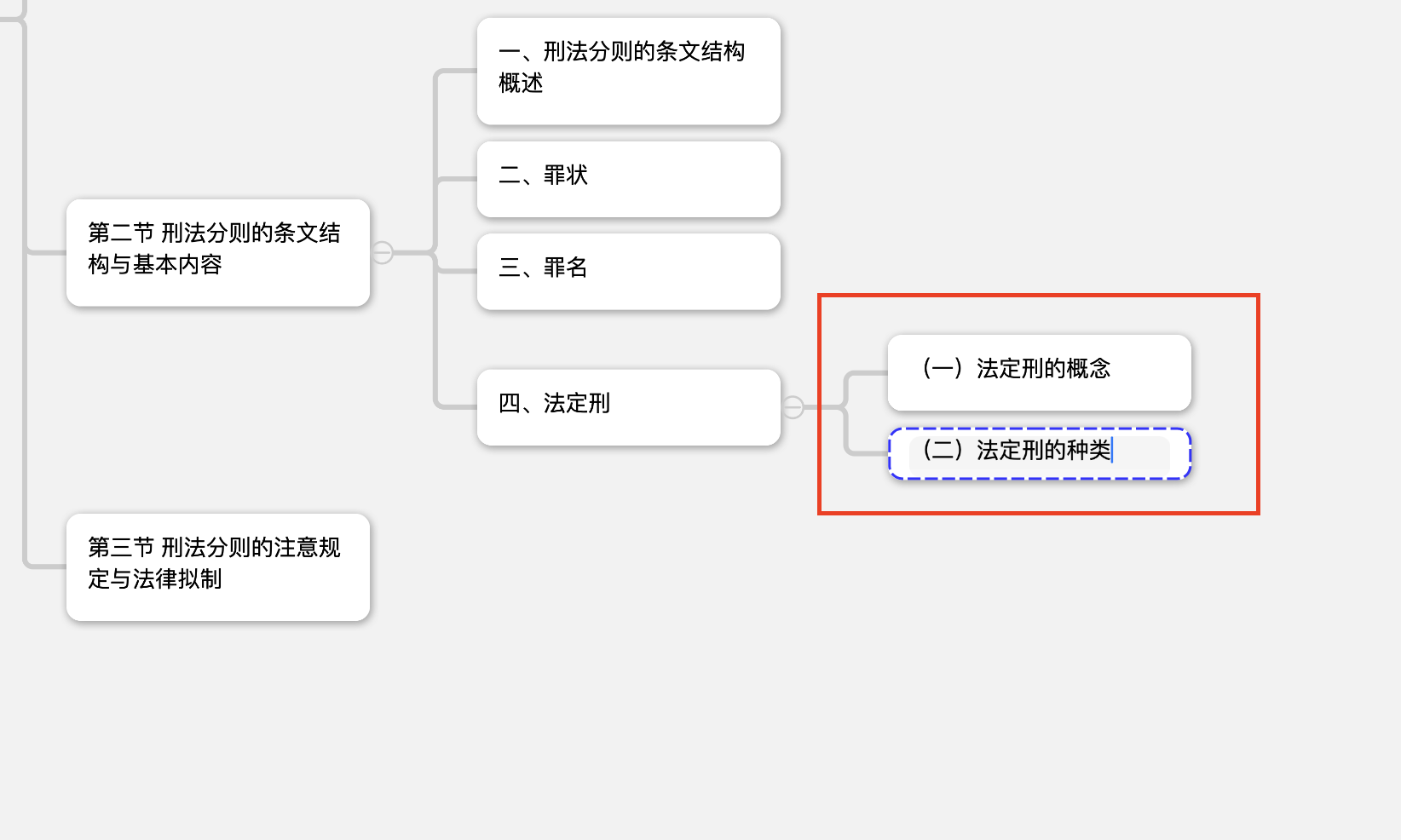Select the 二、罪状 node
Image resolution: width=1401 pixels, height=840 pixels.
click(628, 179)
